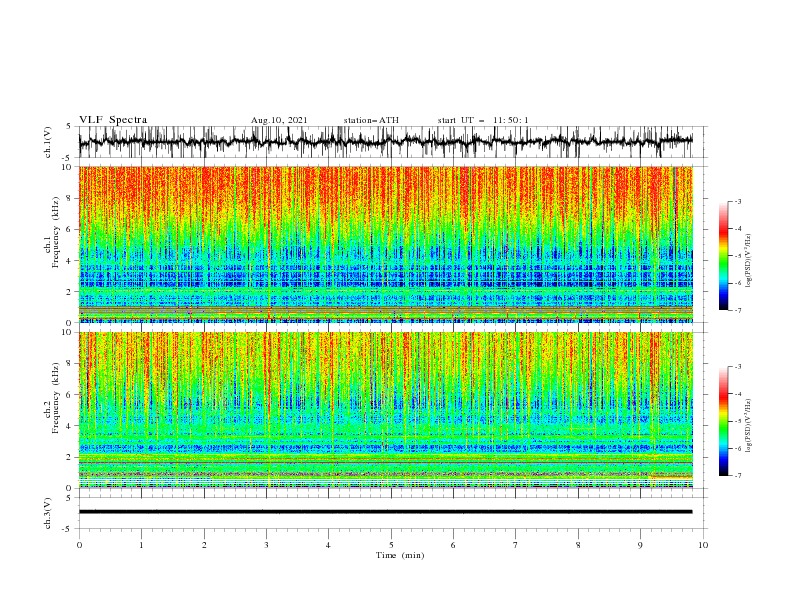Click time axis tick label "3"

266,545
